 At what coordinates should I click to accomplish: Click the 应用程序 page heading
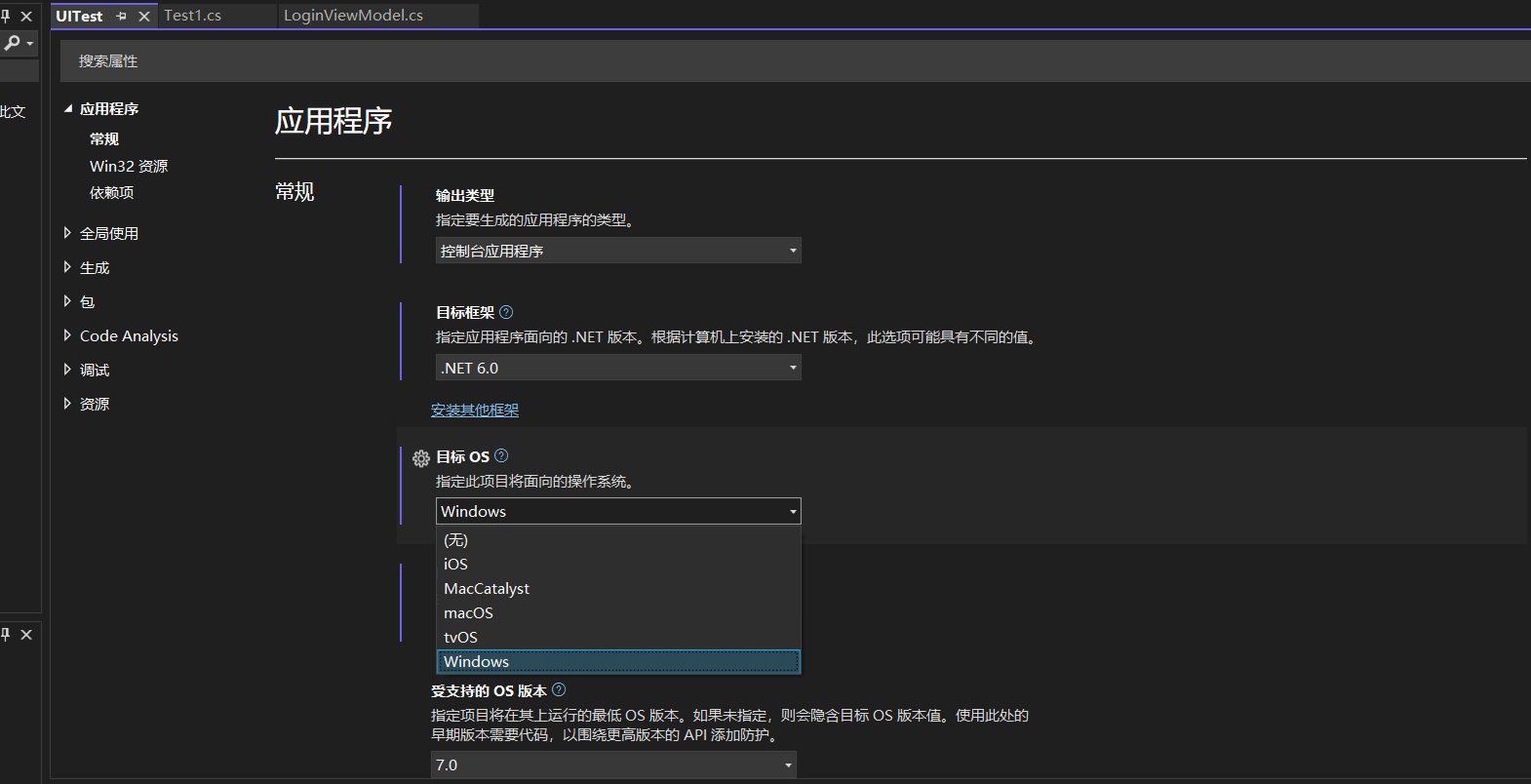pos(334,121)
